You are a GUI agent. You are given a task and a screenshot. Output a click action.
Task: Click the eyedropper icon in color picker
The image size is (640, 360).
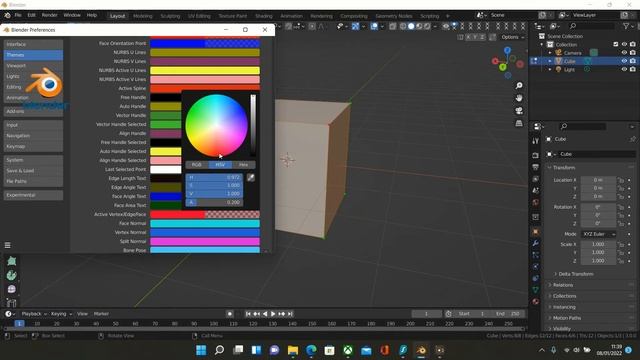pyautogui.click(x=251, y=178)
